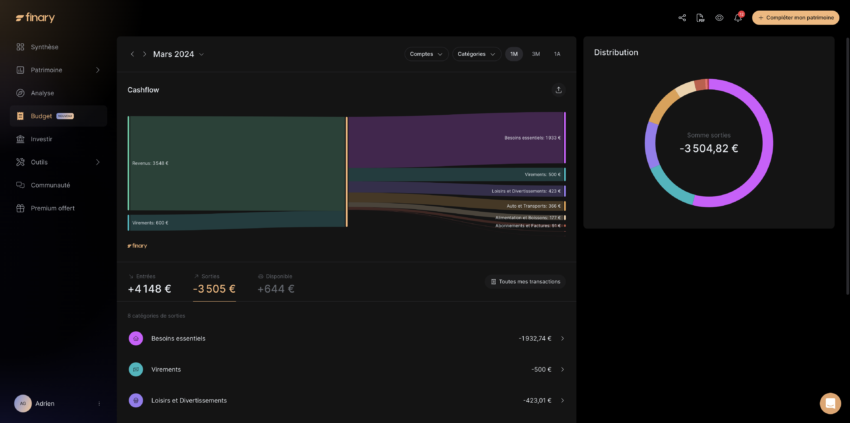Click the Finary logo
Screen dimensions: 850x423
(35, 18)
